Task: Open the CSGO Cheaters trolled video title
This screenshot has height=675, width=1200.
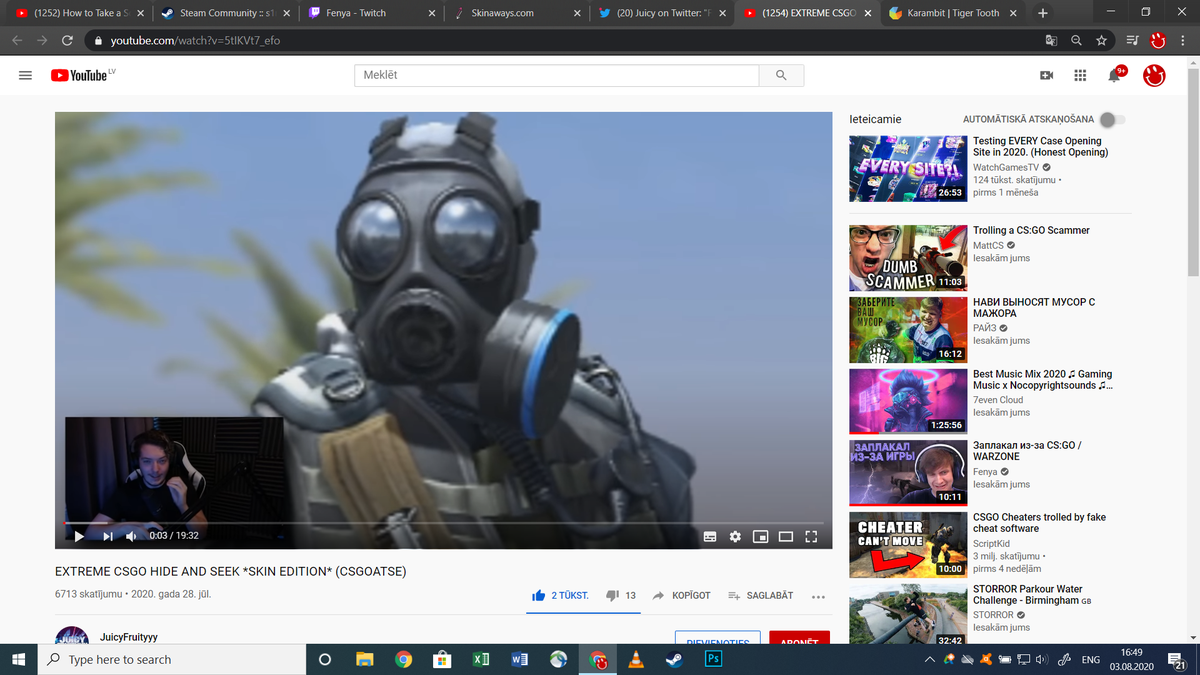Action: (1040, 523)
